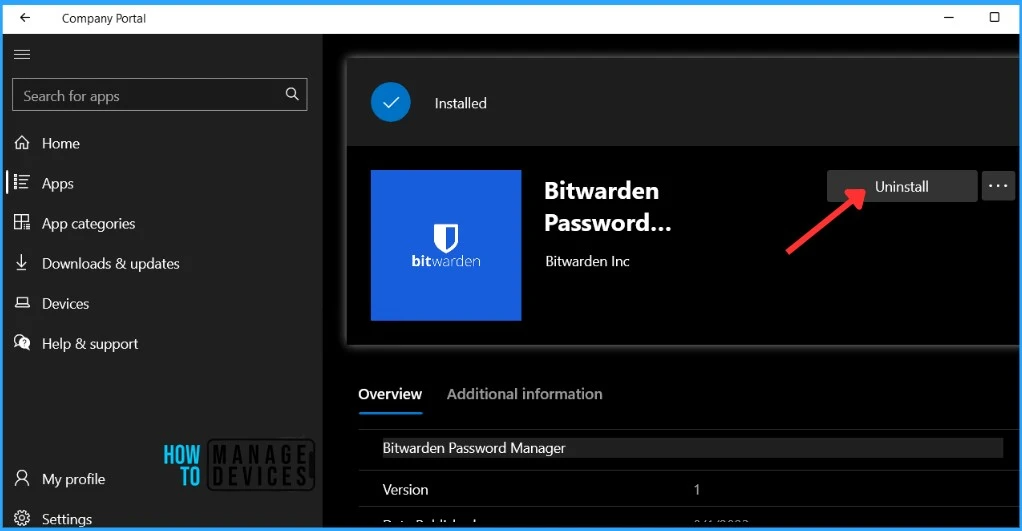1022x531 pixels.
Task: Open the three-dots more options menu
Action: (x=998, y=186)
